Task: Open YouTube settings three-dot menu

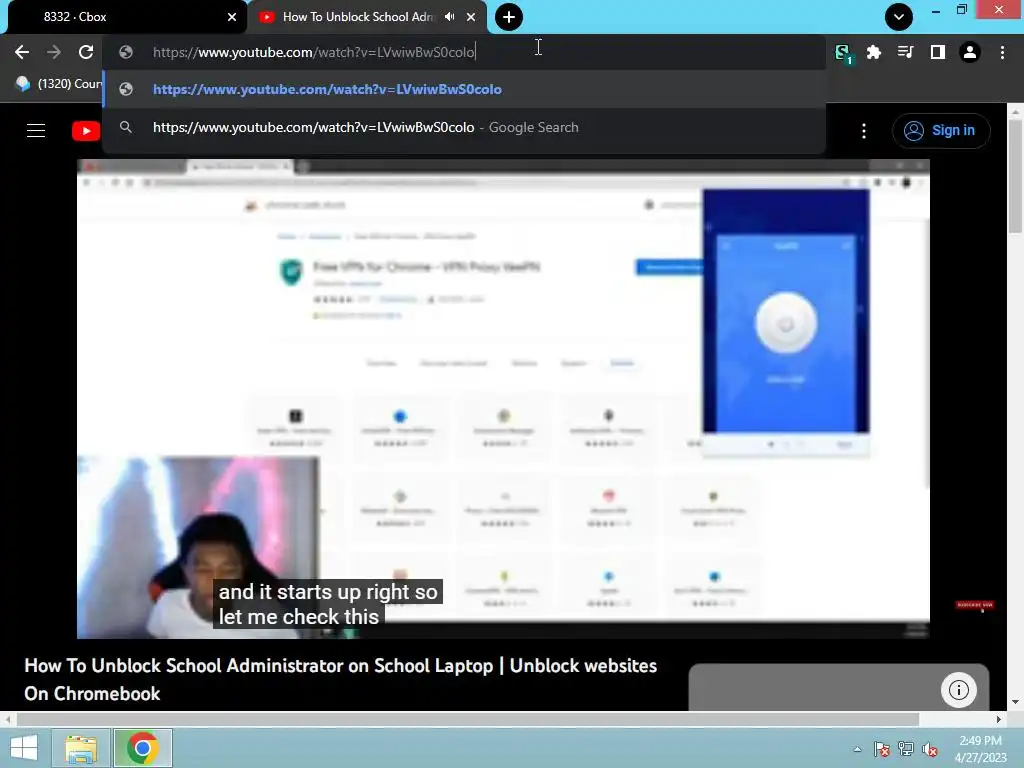Action: 864,131
